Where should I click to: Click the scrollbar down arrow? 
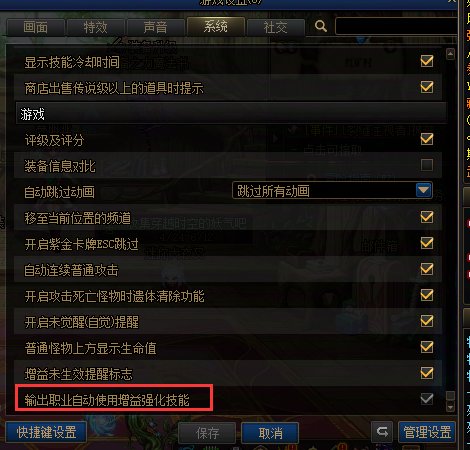[x=450, y=407]
